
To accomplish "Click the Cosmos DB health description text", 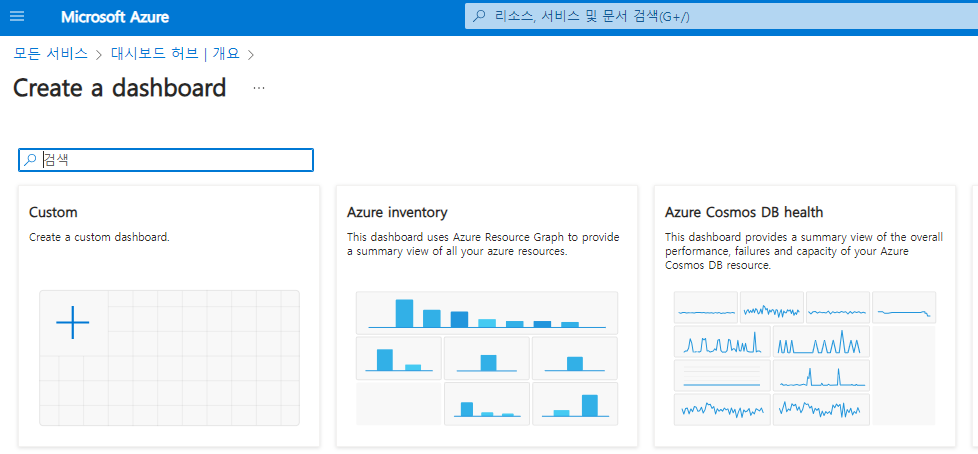I will pyautogui.click(x=803, y=251).
